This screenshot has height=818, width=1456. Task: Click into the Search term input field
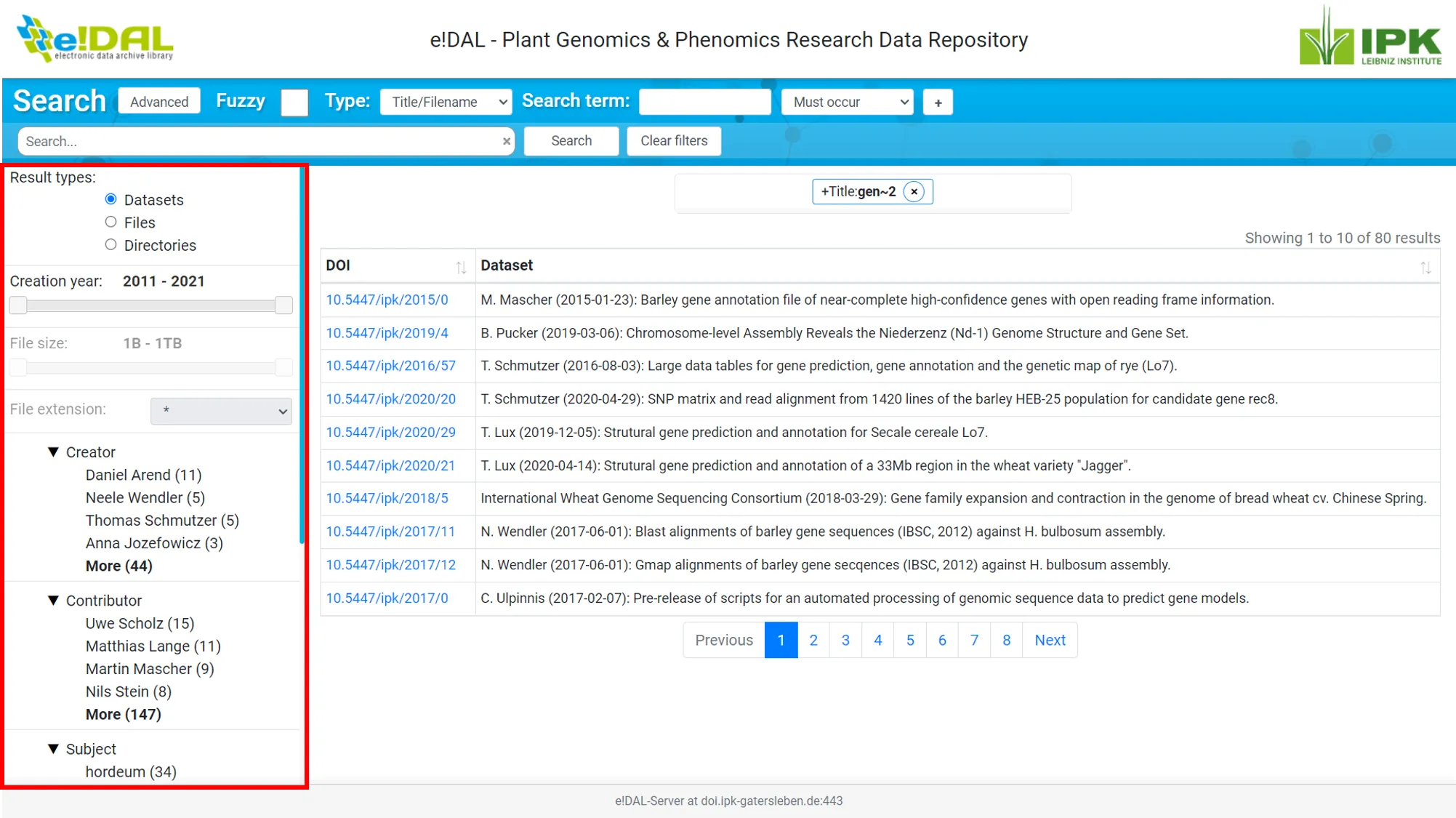coord(704,102)
